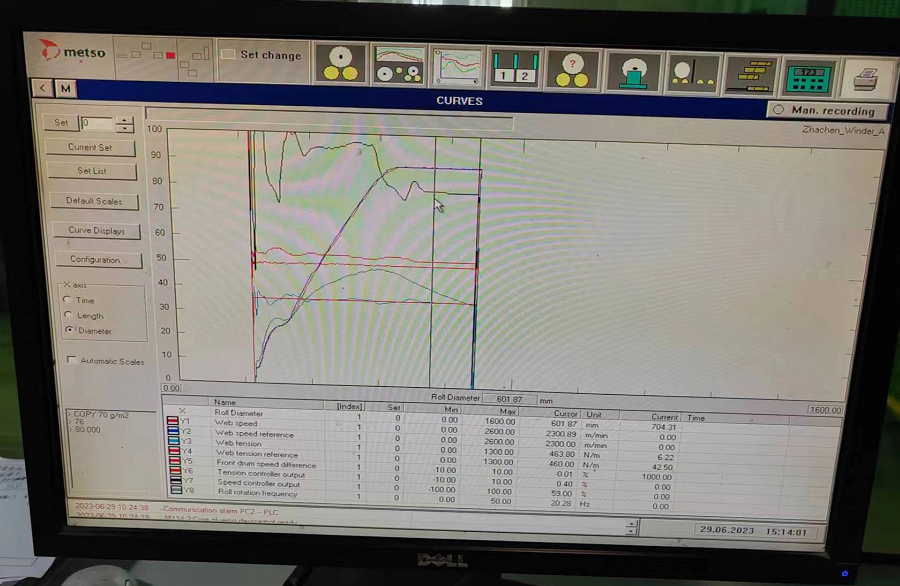Click the metso logo button

[71, 51]
